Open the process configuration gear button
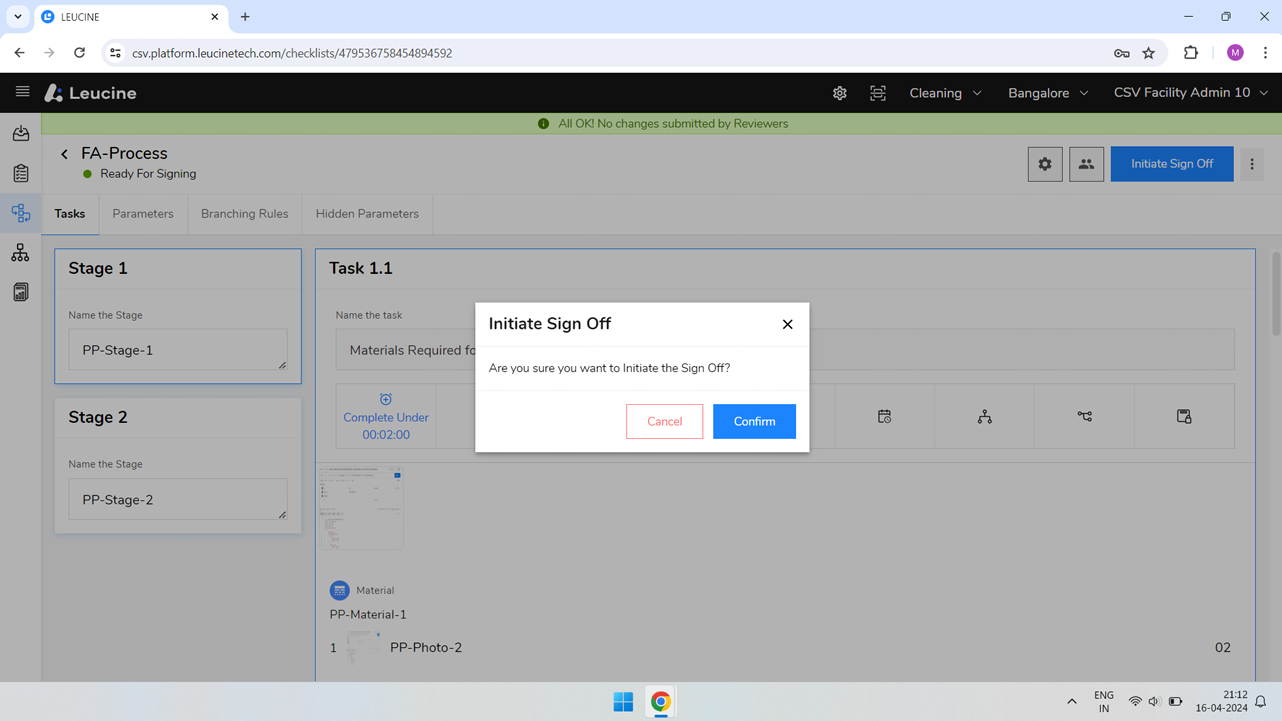 (x=1045, y=164)
